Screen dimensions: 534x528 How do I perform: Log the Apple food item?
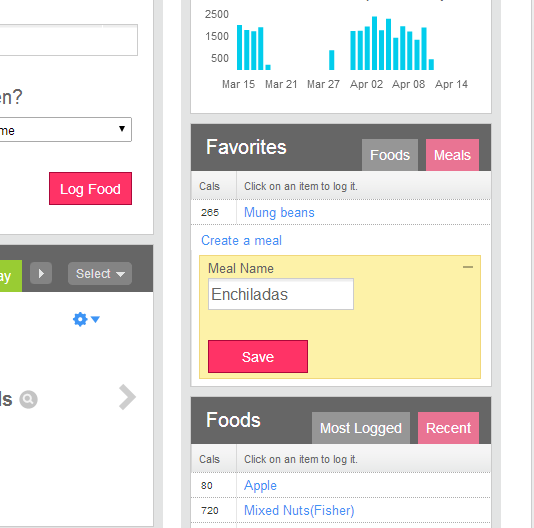point(260,485)
